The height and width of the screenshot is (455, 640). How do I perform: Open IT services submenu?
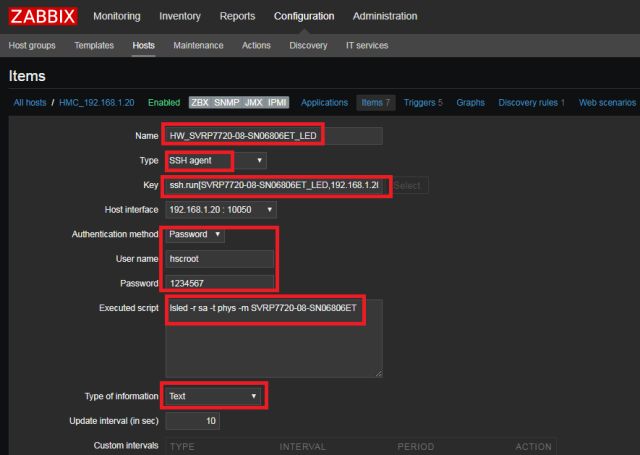pyautogui.click(x=367, y=45)
